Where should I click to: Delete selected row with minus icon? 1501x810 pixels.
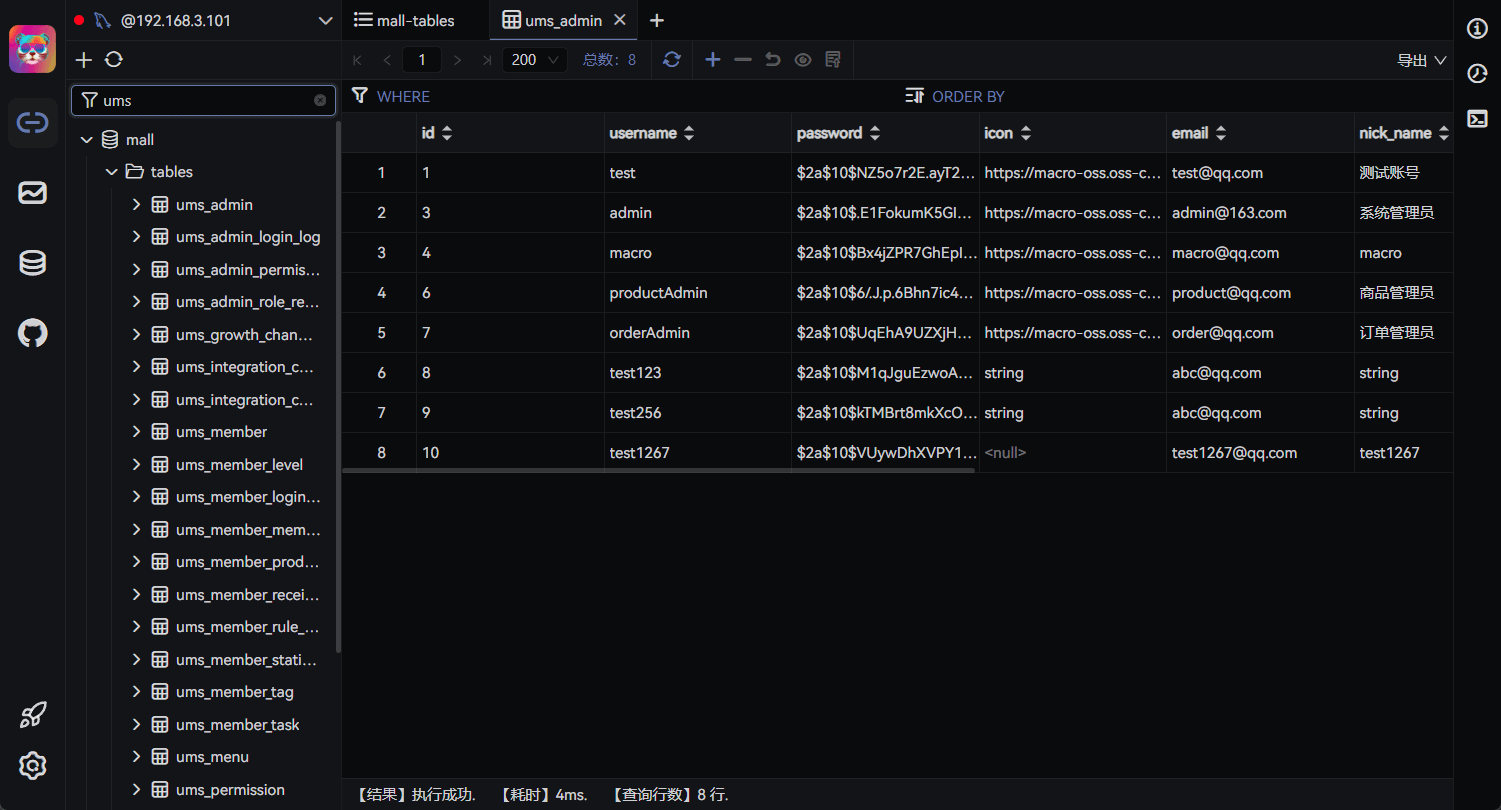point(743,60)
